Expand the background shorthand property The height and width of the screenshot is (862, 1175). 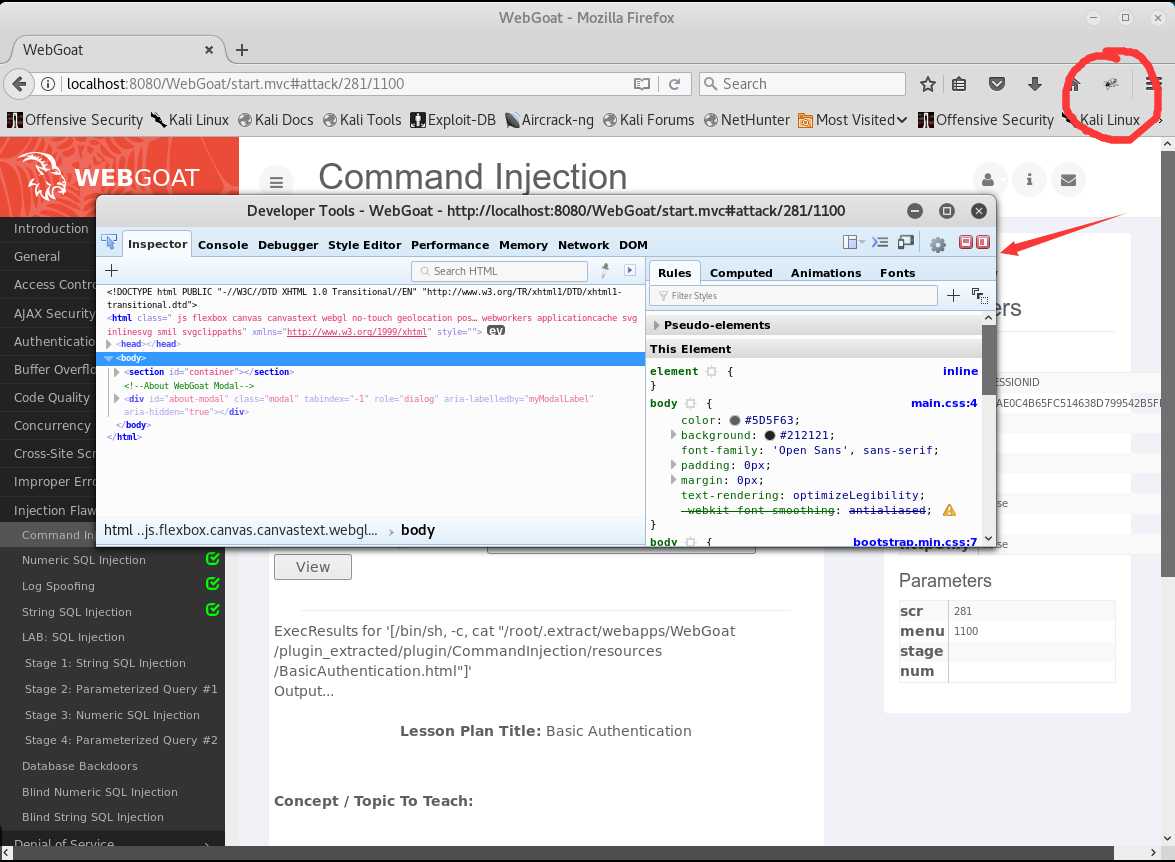pos(673,435)
